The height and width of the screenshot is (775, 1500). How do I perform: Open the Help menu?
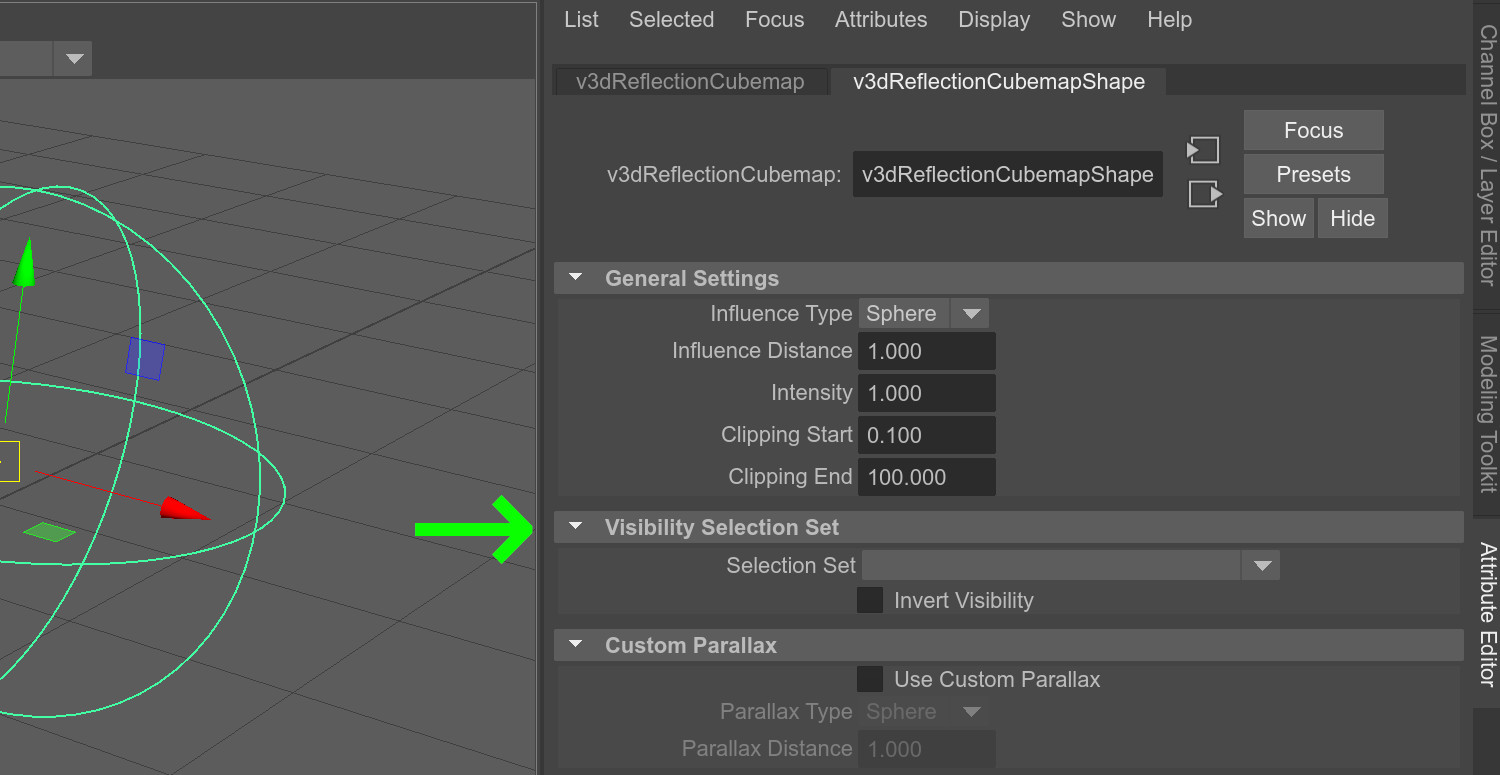(1169, 19)
